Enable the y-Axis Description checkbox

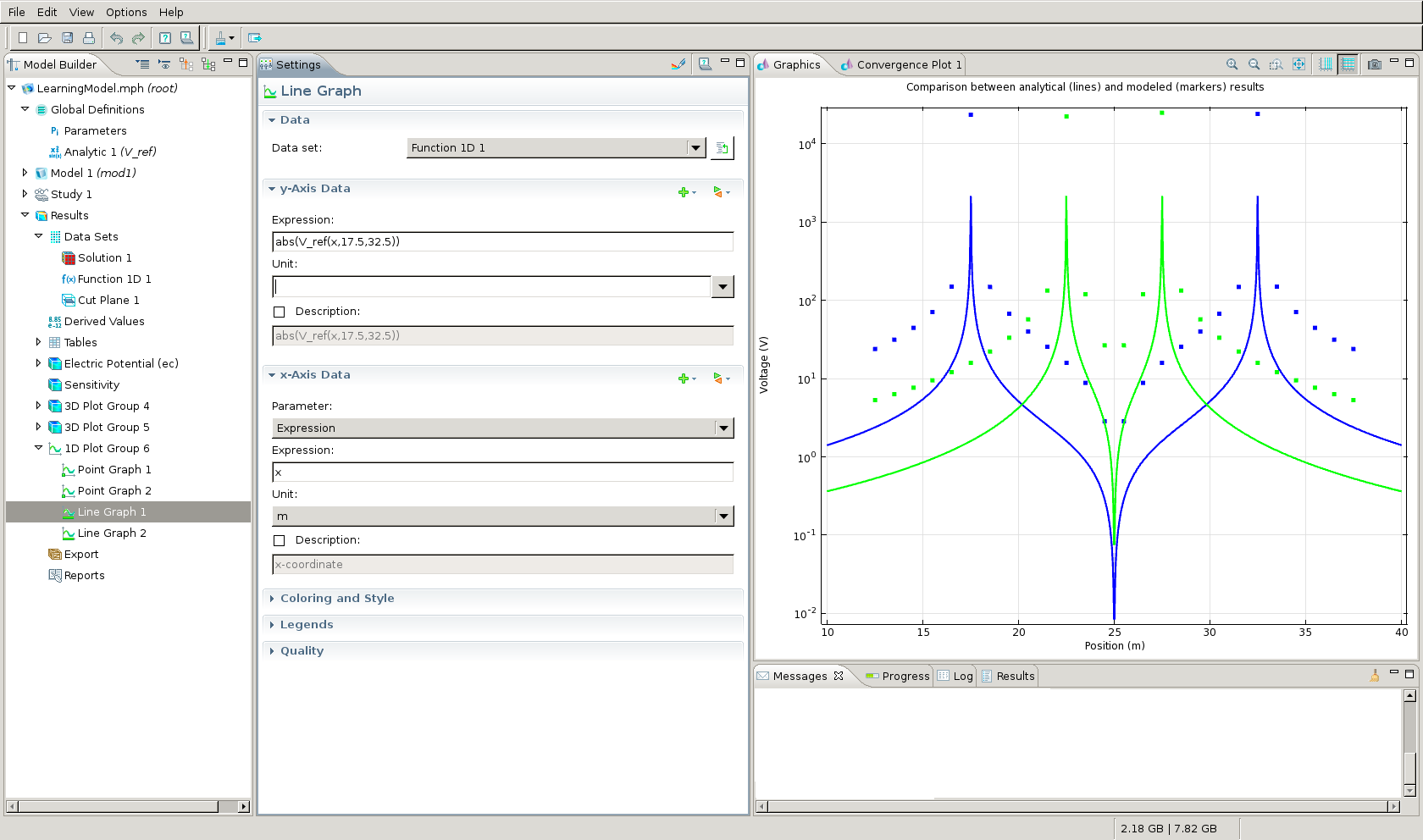tap(280, 312)
